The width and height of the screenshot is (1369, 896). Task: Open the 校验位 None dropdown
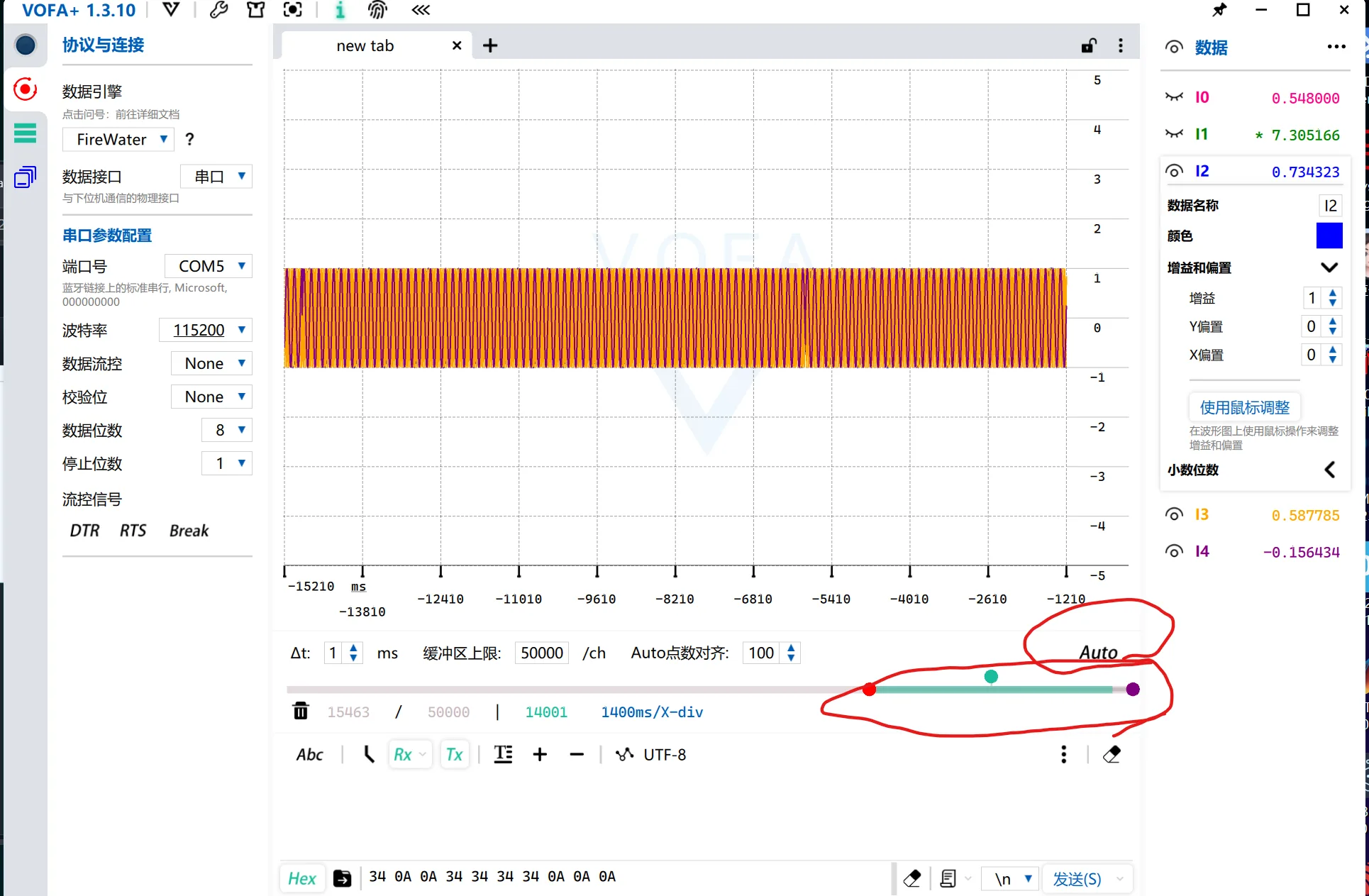pos(211,397)
